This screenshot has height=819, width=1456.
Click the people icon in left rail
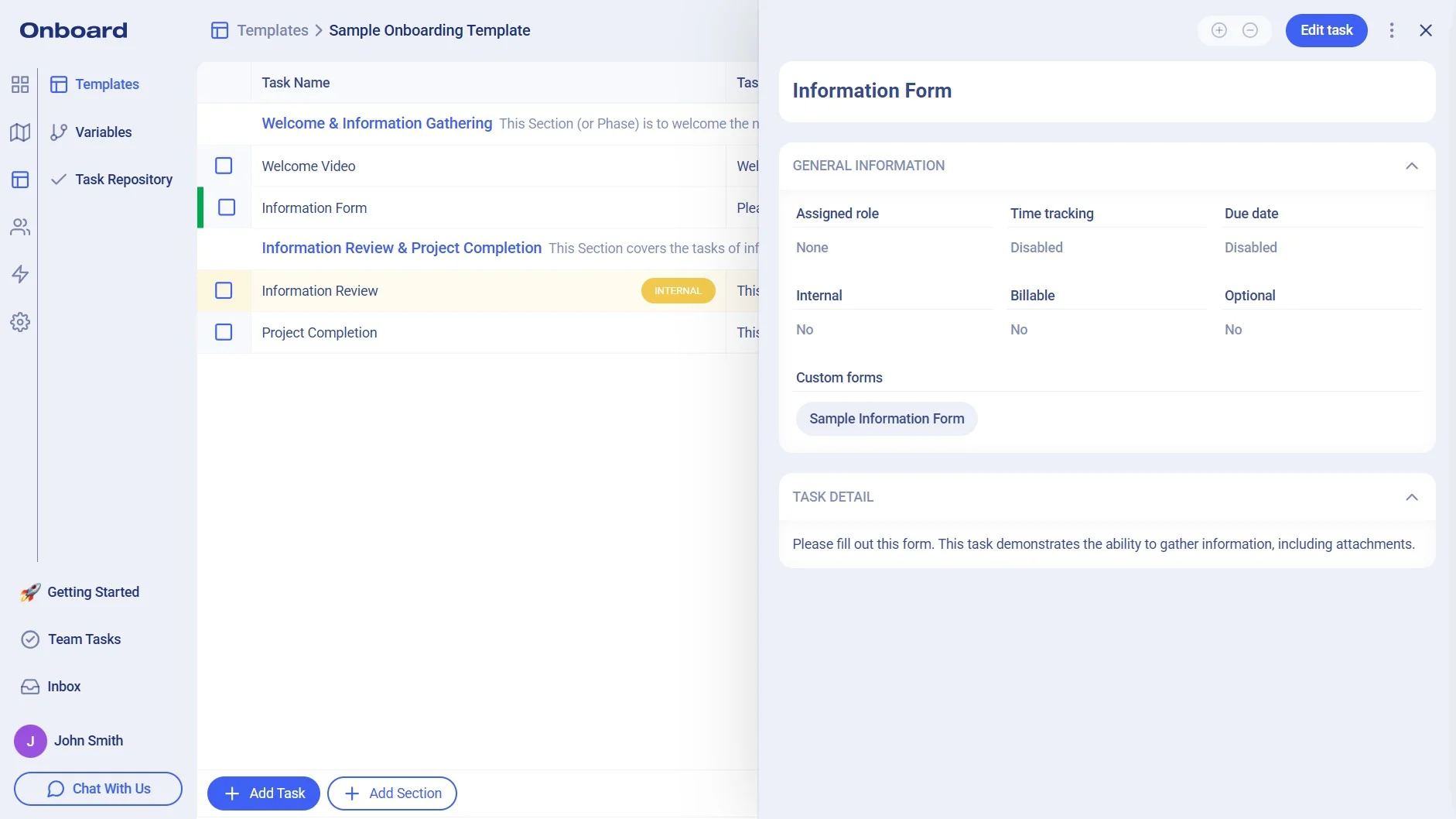pos(20,227)
